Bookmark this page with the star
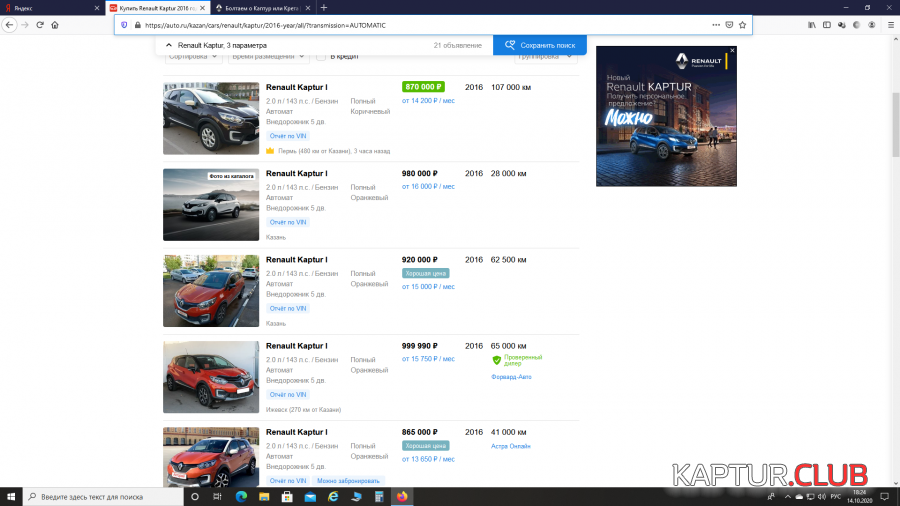Image resolution: width=900 pixels, height=506 pixels. tap(742, 25)
